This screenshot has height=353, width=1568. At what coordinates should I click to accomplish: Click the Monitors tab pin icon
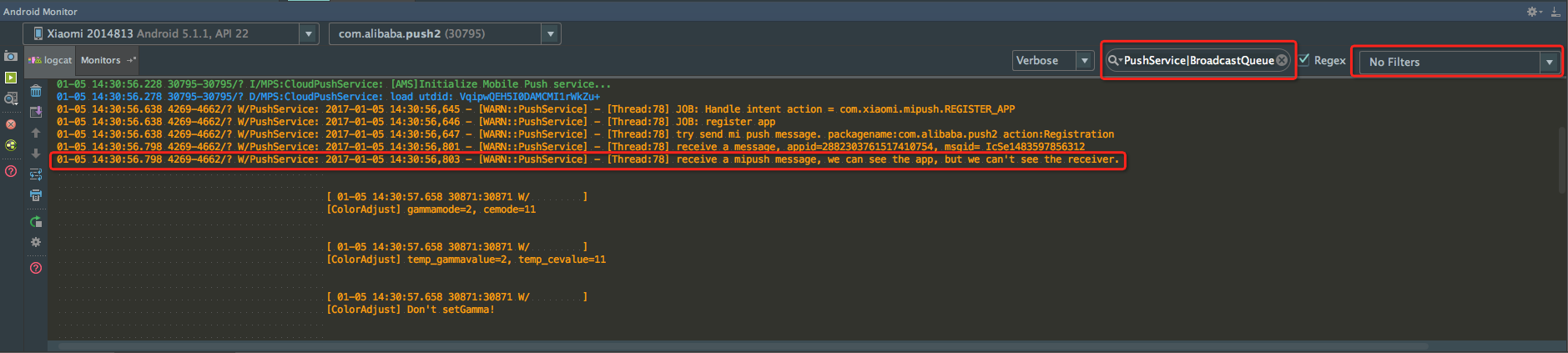(x=131, y=60)
